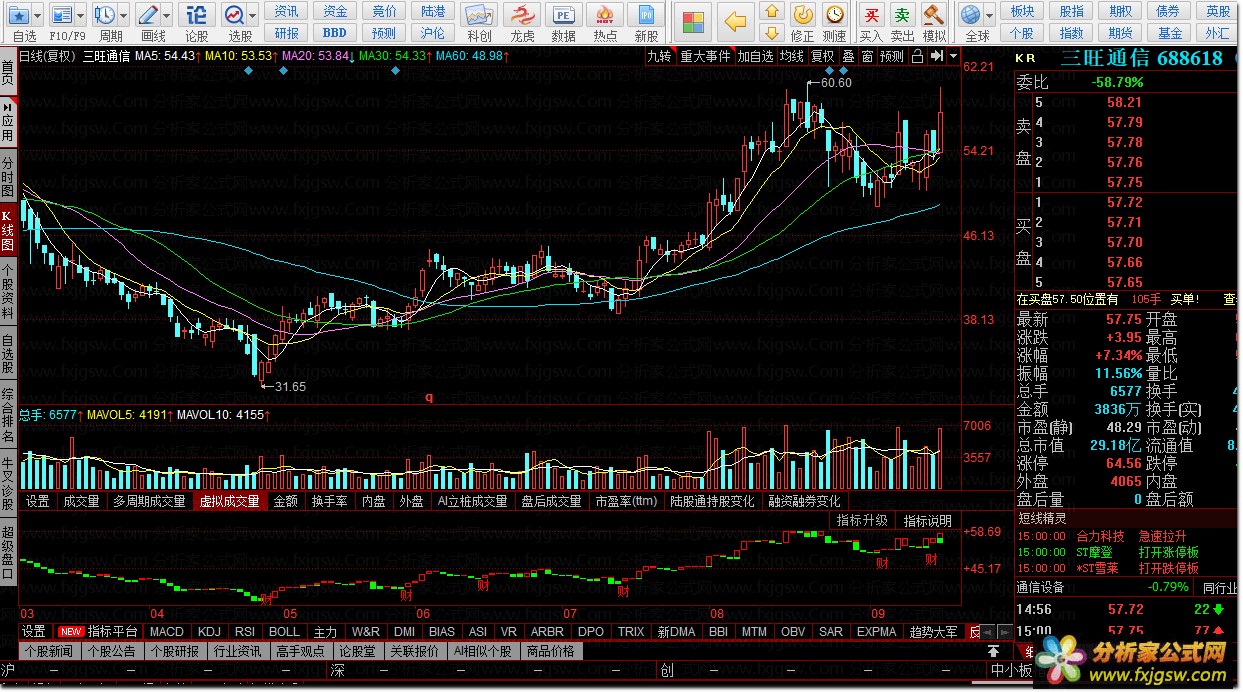Viewport: 1243px width, 692px height.
Task: Open the 测速 speed test clock icon
Action: click(835, 14)
